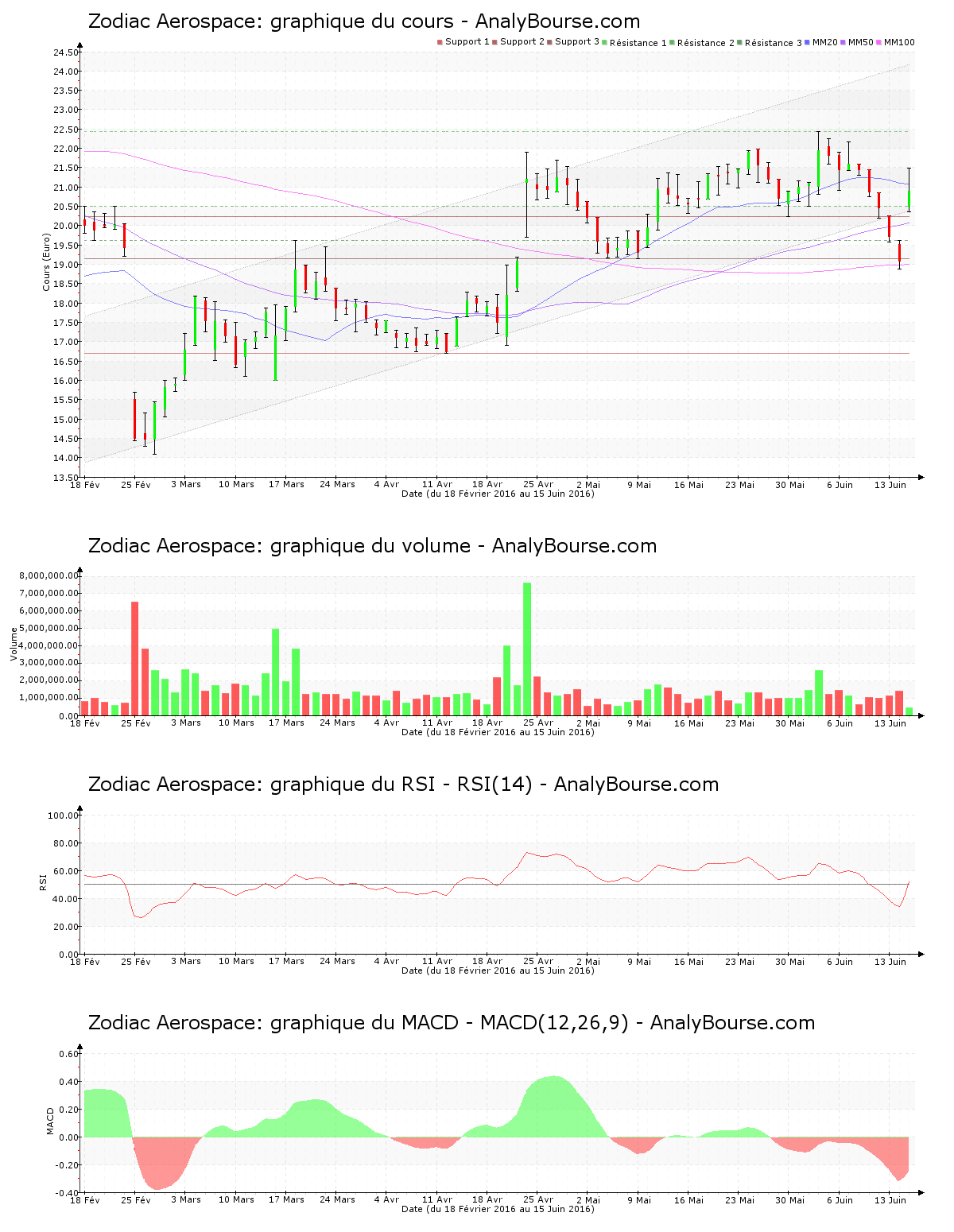Click the 'RSI' vertical axis label
Image resolution: width=954 pixels, height=1232 pixels.
(42, 882)
